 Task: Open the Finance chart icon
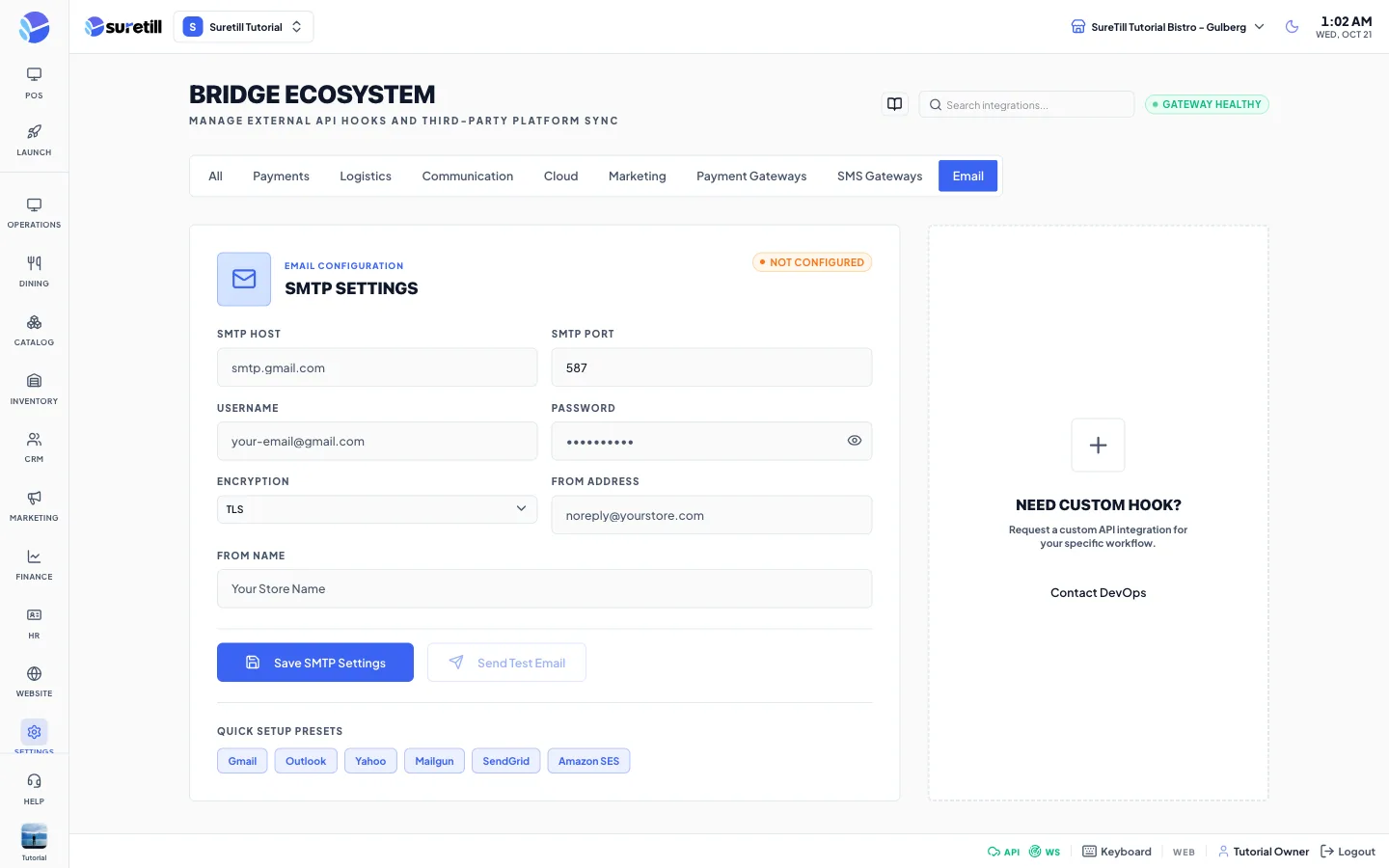[x=34, y=556]
